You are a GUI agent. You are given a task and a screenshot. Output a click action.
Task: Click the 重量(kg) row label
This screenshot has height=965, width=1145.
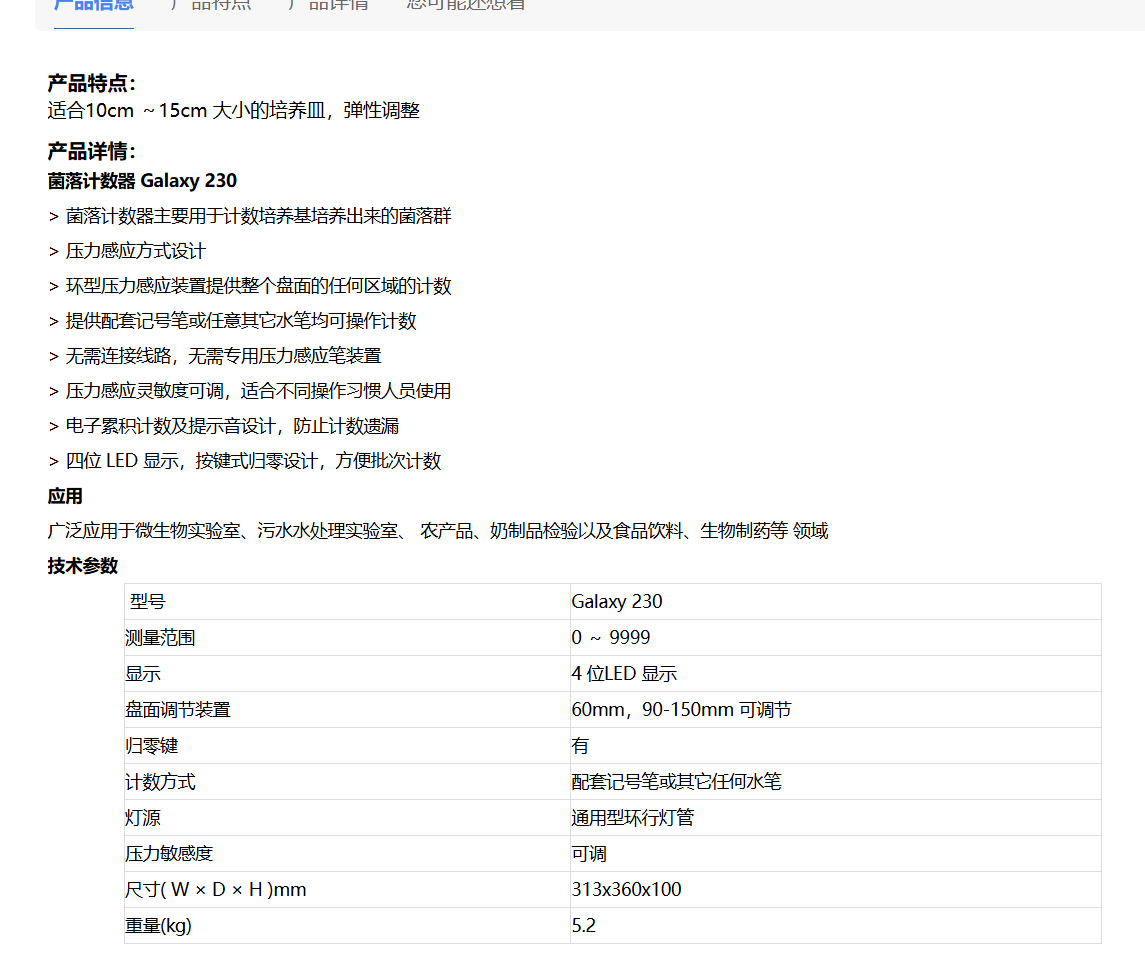point(158,926)
